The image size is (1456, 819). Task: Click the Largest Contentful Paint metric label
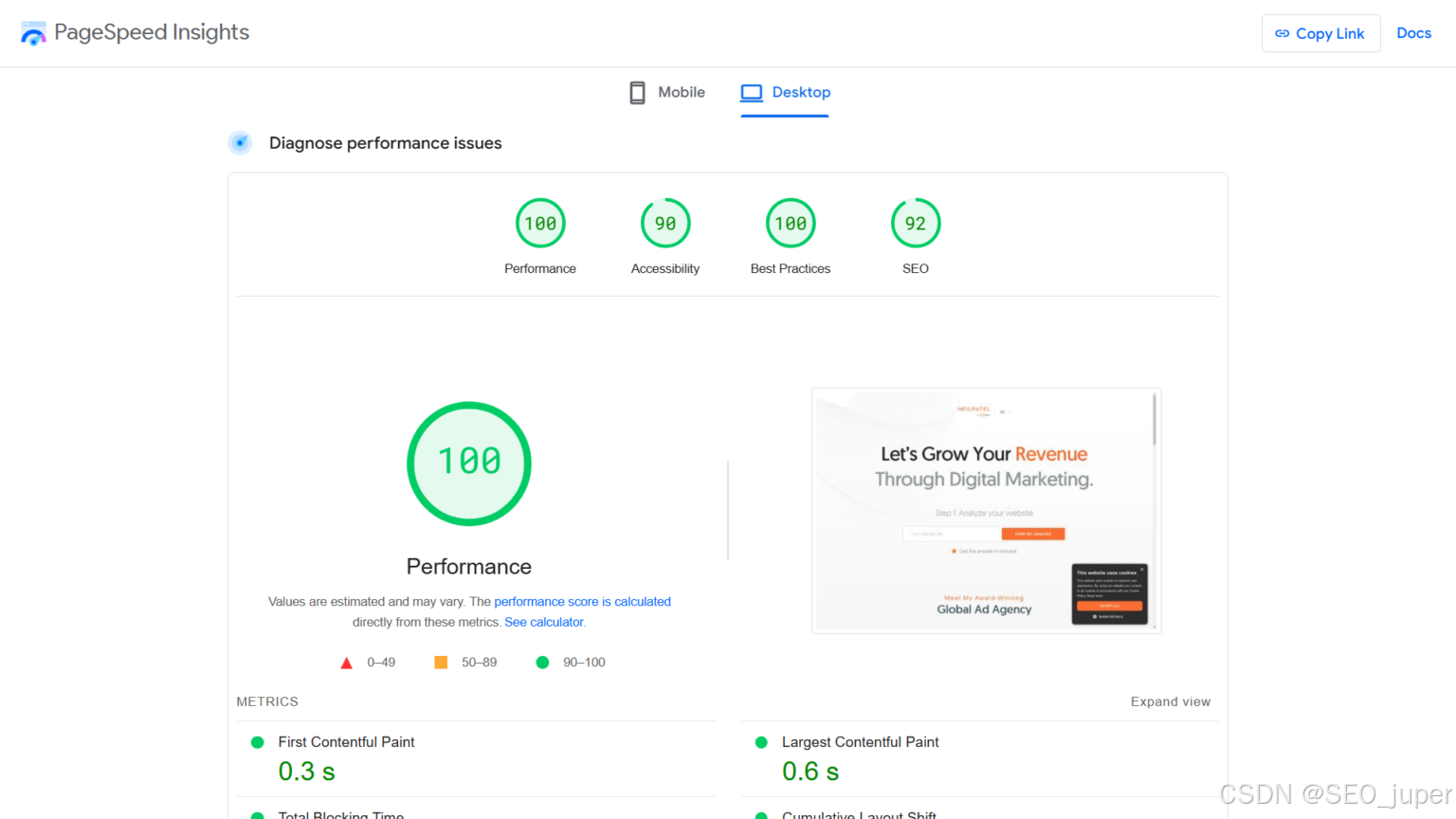860,742
